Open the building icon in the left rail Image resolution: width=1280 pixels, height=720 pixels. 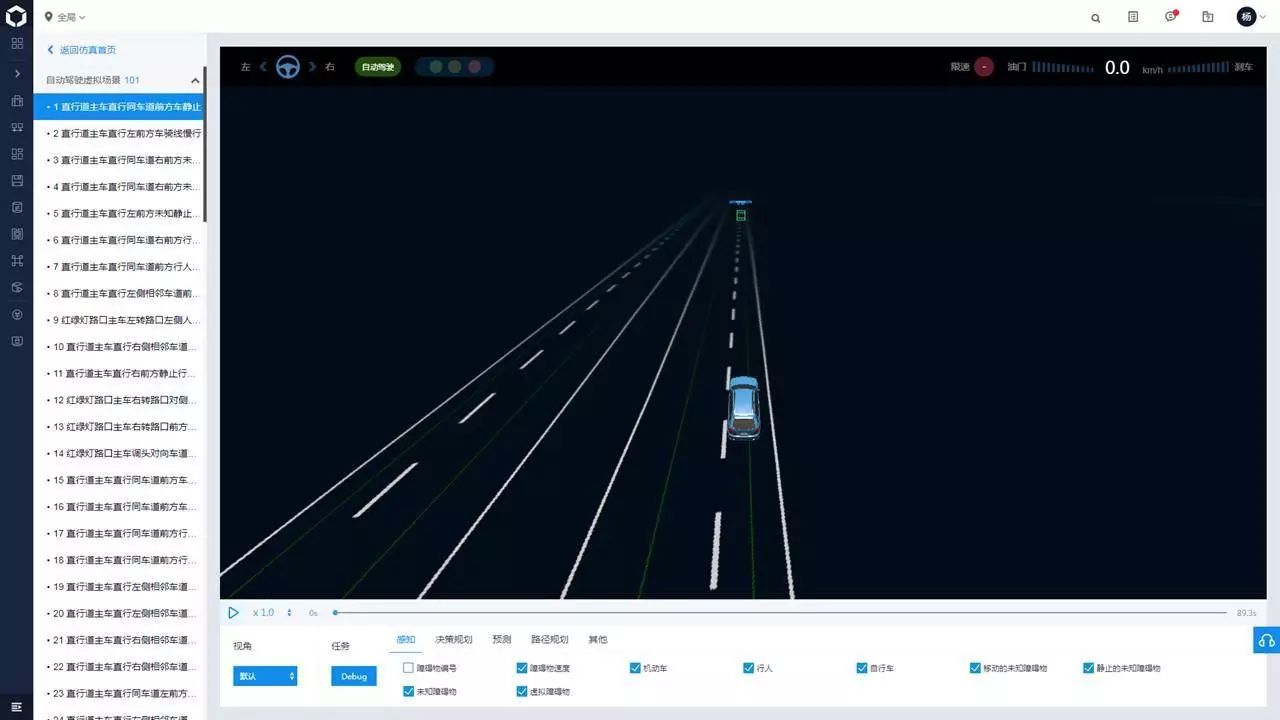click(17, 101)
